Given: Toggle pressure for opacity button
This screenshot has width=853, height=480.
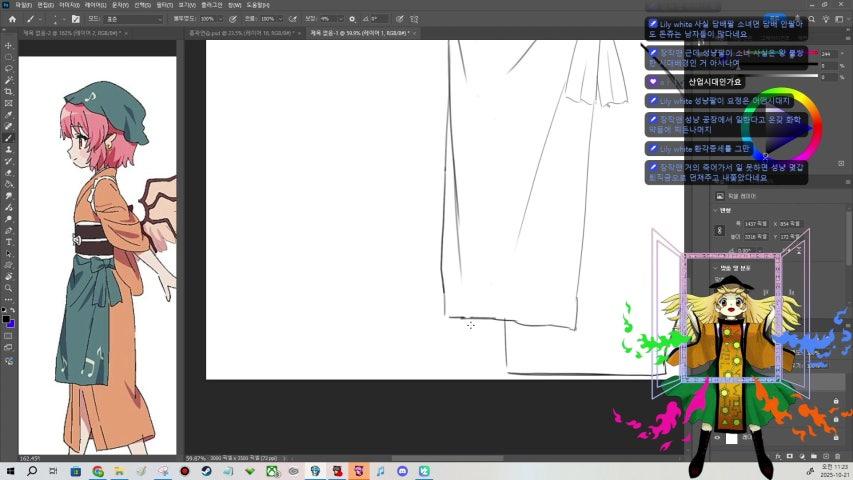Looking at the screenshot, I should point(233,19).
